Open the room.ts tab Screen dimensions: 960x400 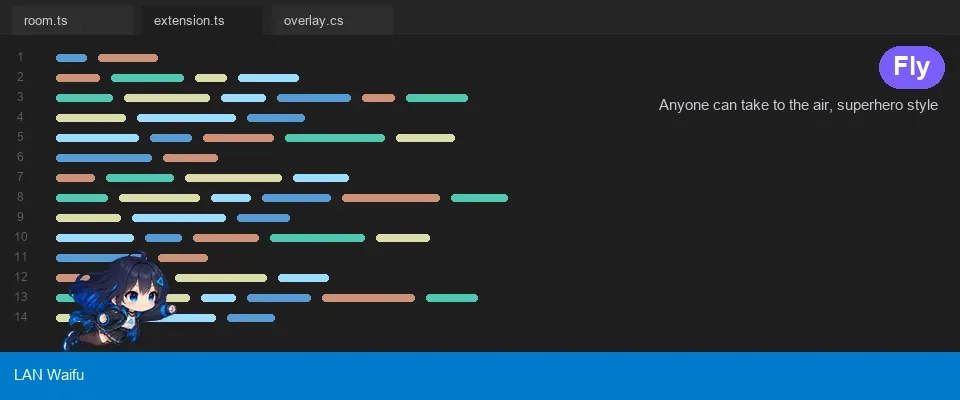coord(72,20)
